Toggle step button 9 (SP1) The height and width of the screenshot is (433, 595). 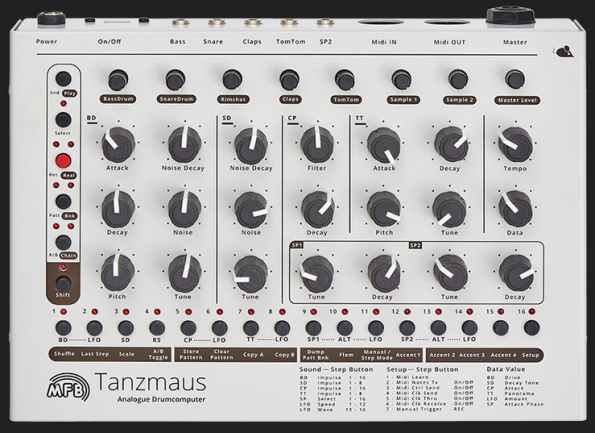point(313,328)
